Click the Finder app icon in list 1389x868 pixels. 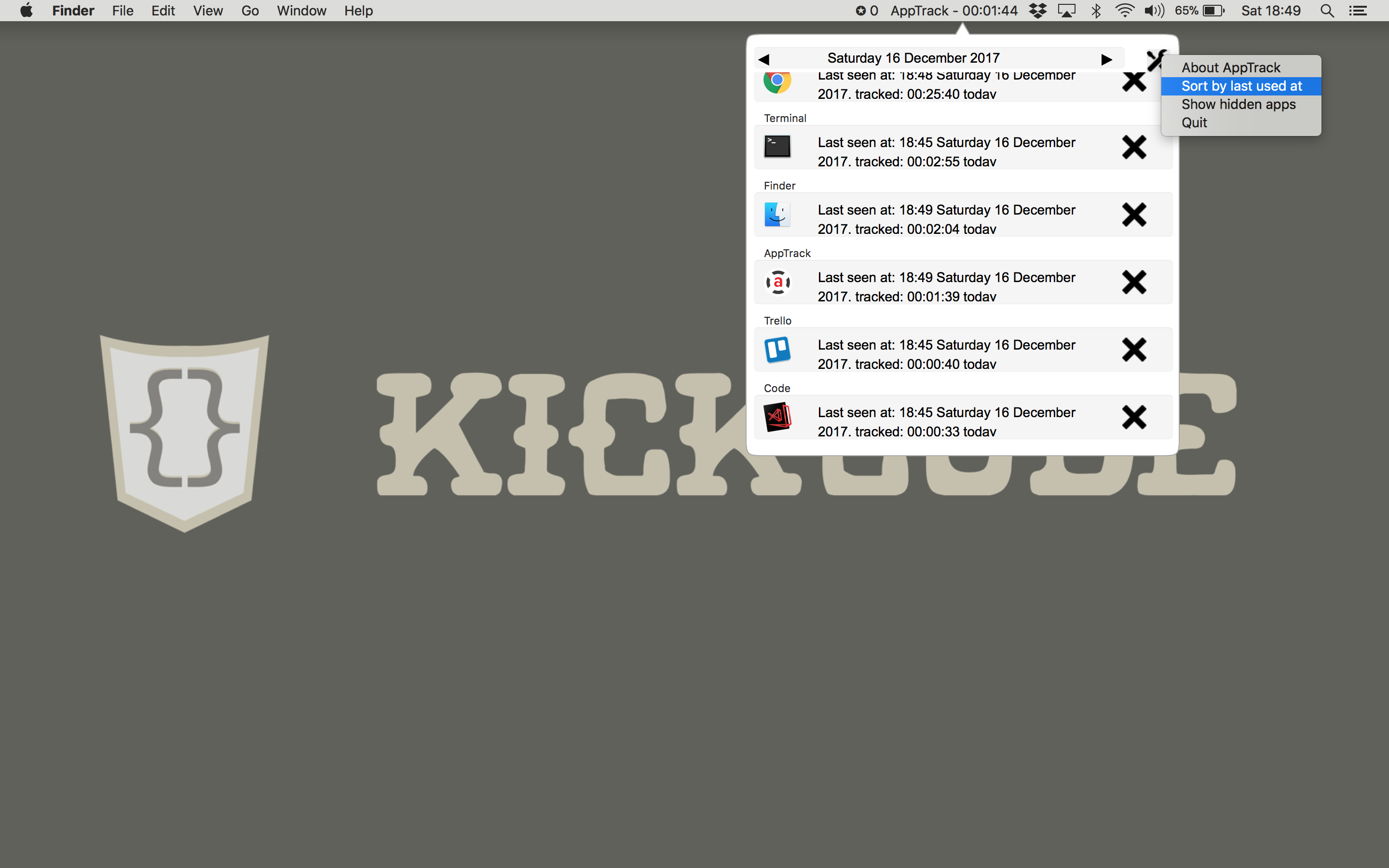[777, 215]
